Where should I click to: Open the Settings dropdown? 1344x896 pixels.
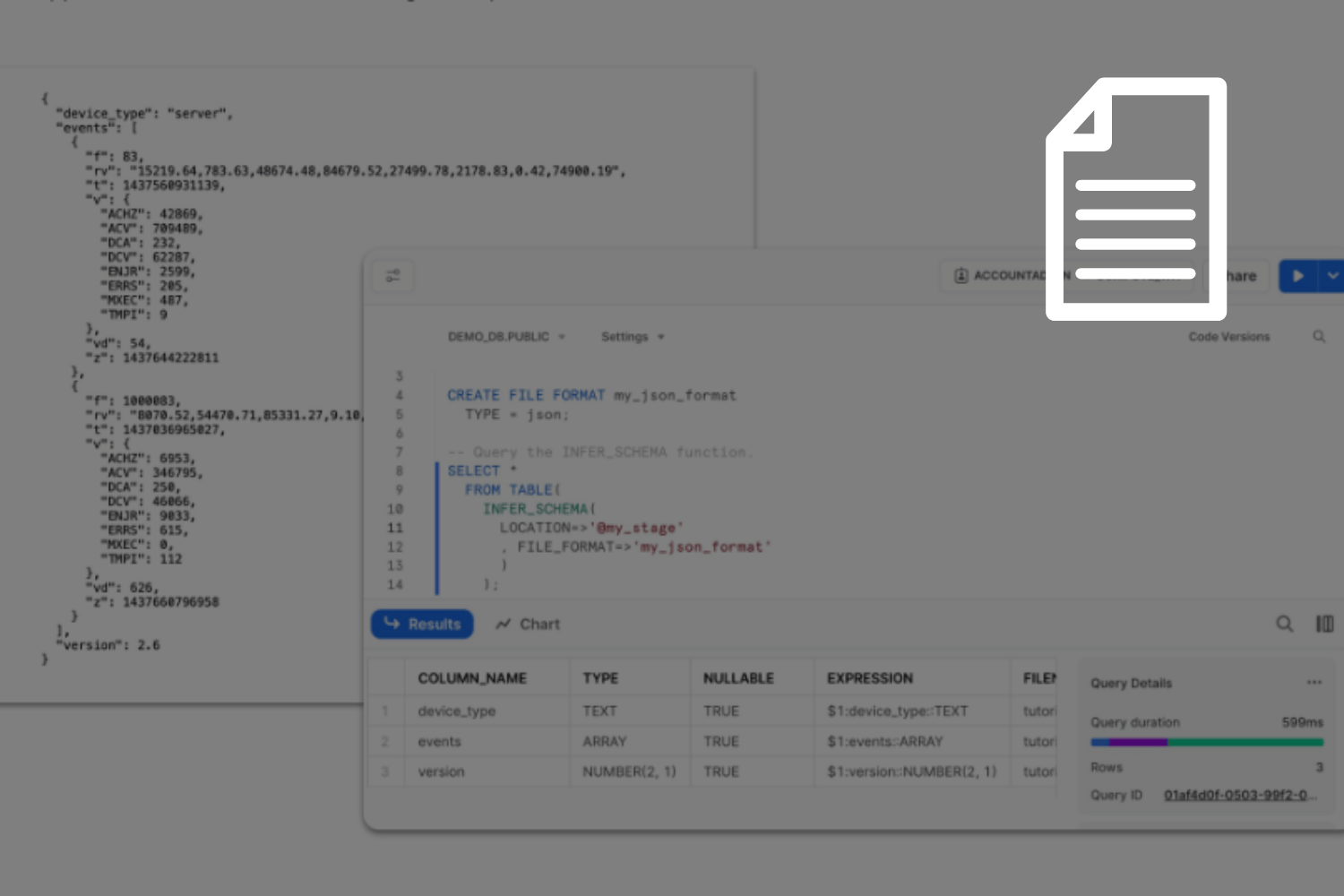pos(633,337)
